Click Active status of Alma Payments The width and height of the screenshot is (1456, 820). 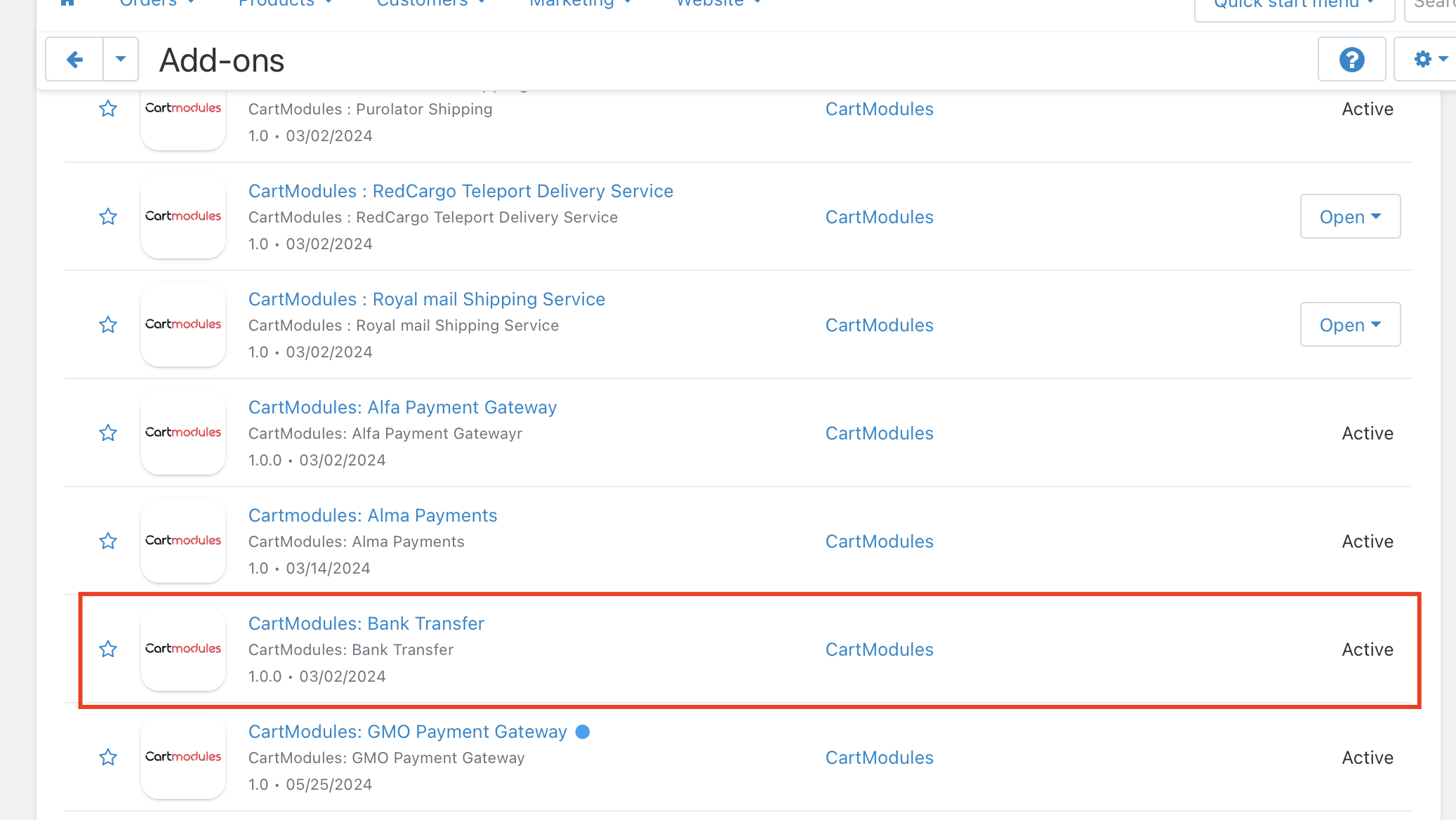click(1368, 541)
